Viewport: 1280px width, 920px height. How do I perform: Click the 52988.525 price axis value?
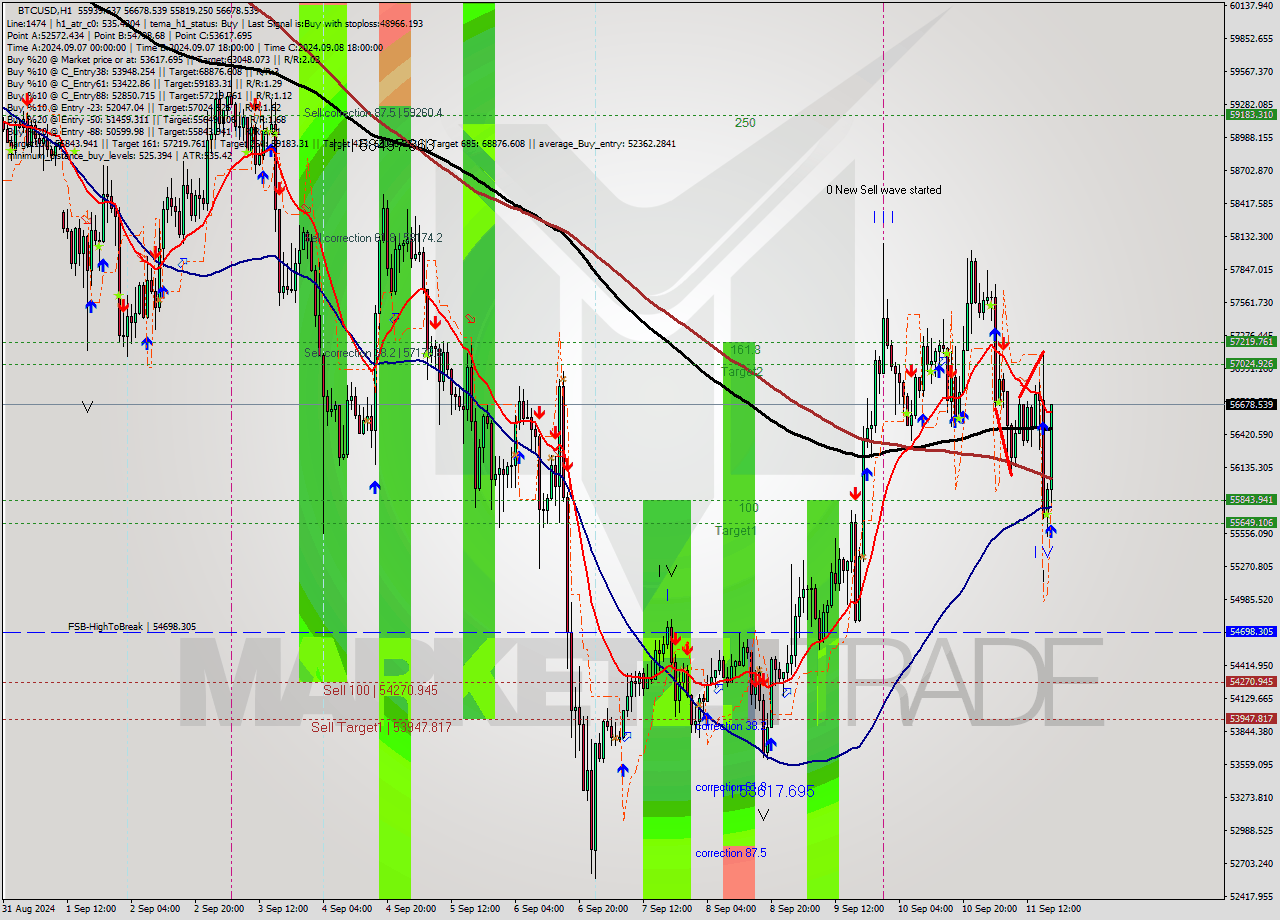[x=1251, y=830]
